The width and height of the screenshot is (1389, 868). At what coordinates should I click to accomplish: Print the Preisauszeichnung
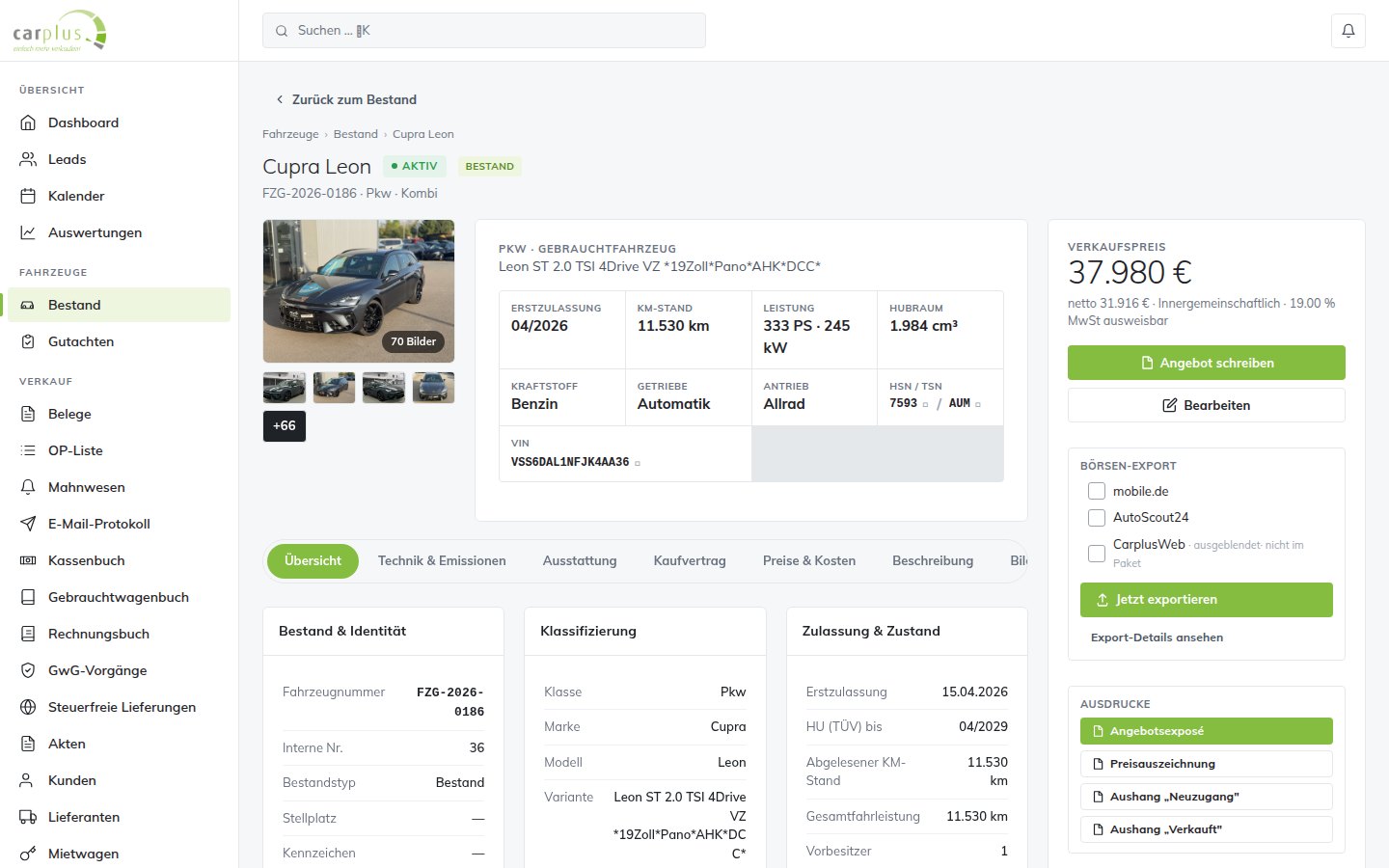pos(1207,764)
